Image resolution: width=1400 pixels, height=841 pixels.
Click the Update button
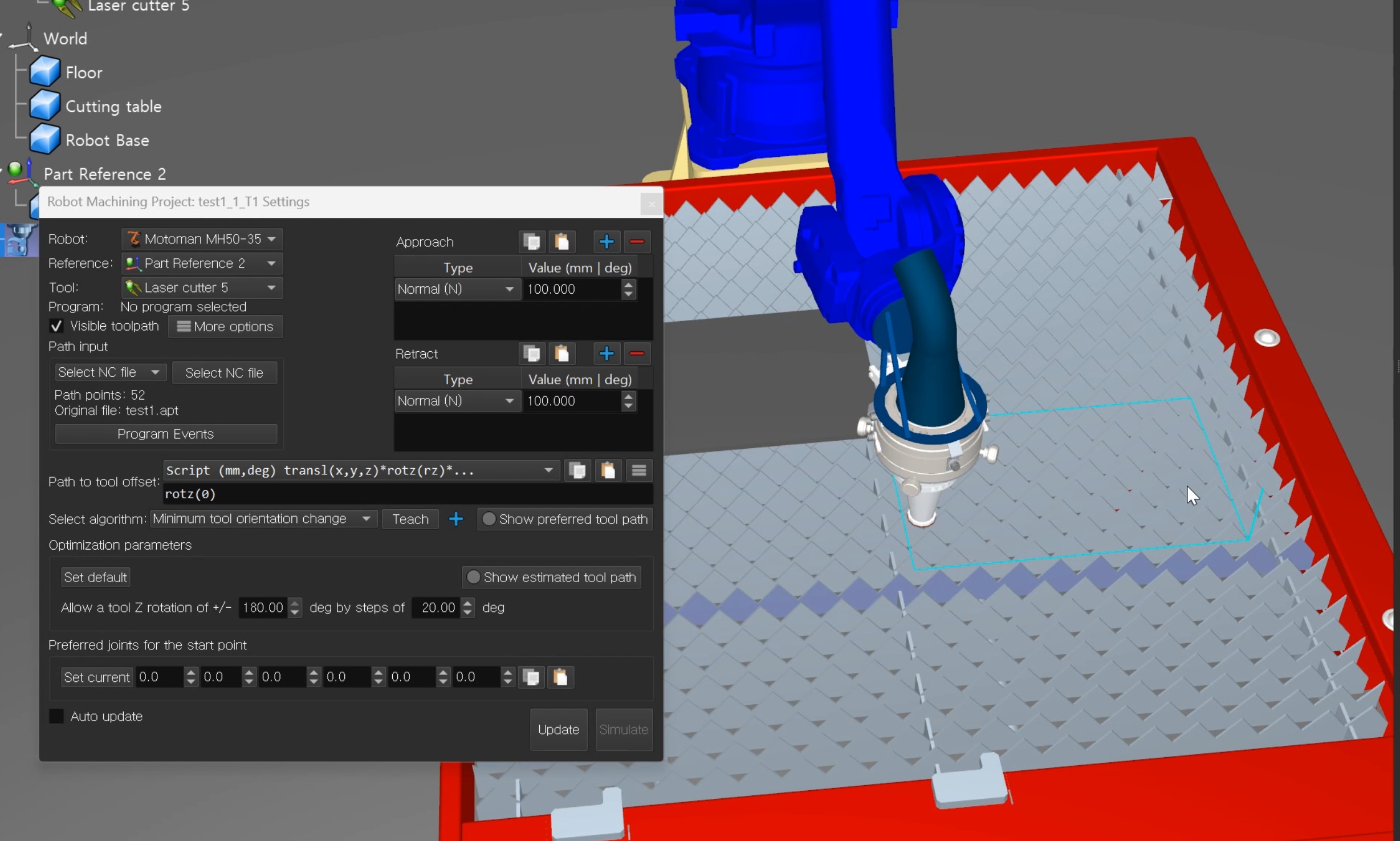click(x=558, y=729)
